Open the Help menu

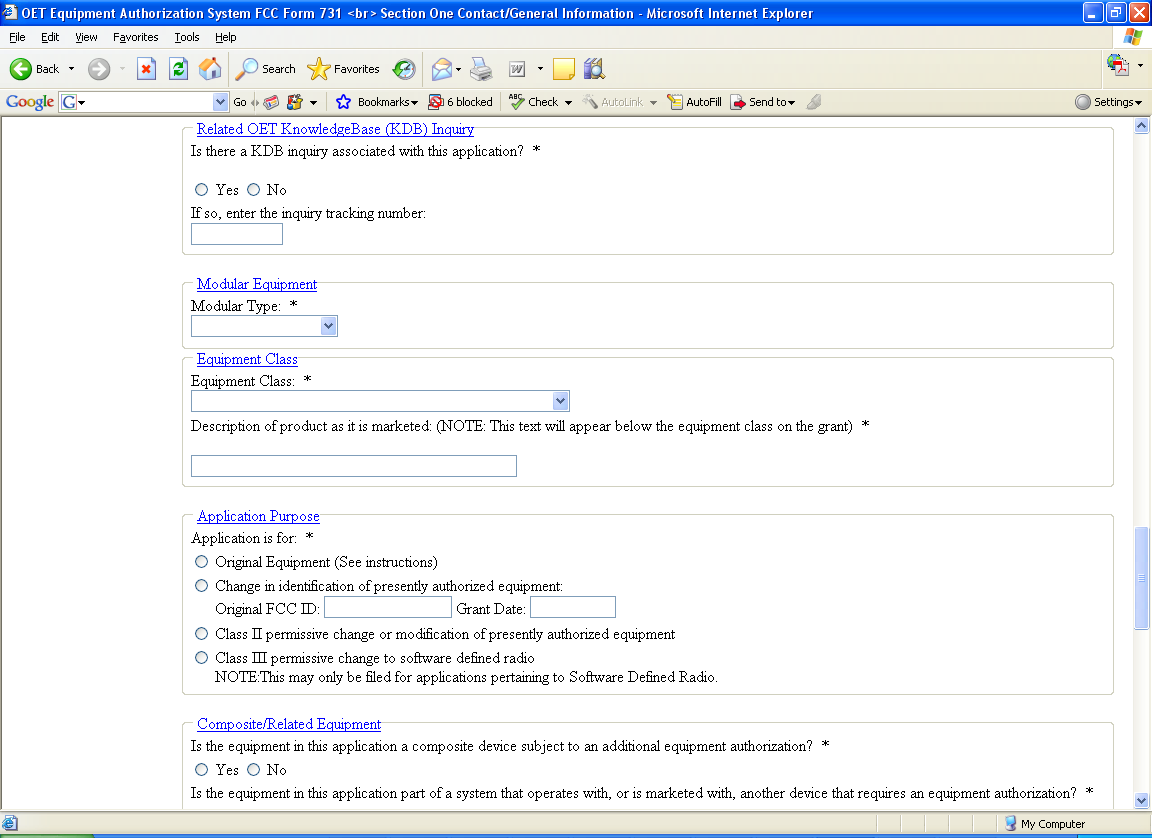click(226, 37)
